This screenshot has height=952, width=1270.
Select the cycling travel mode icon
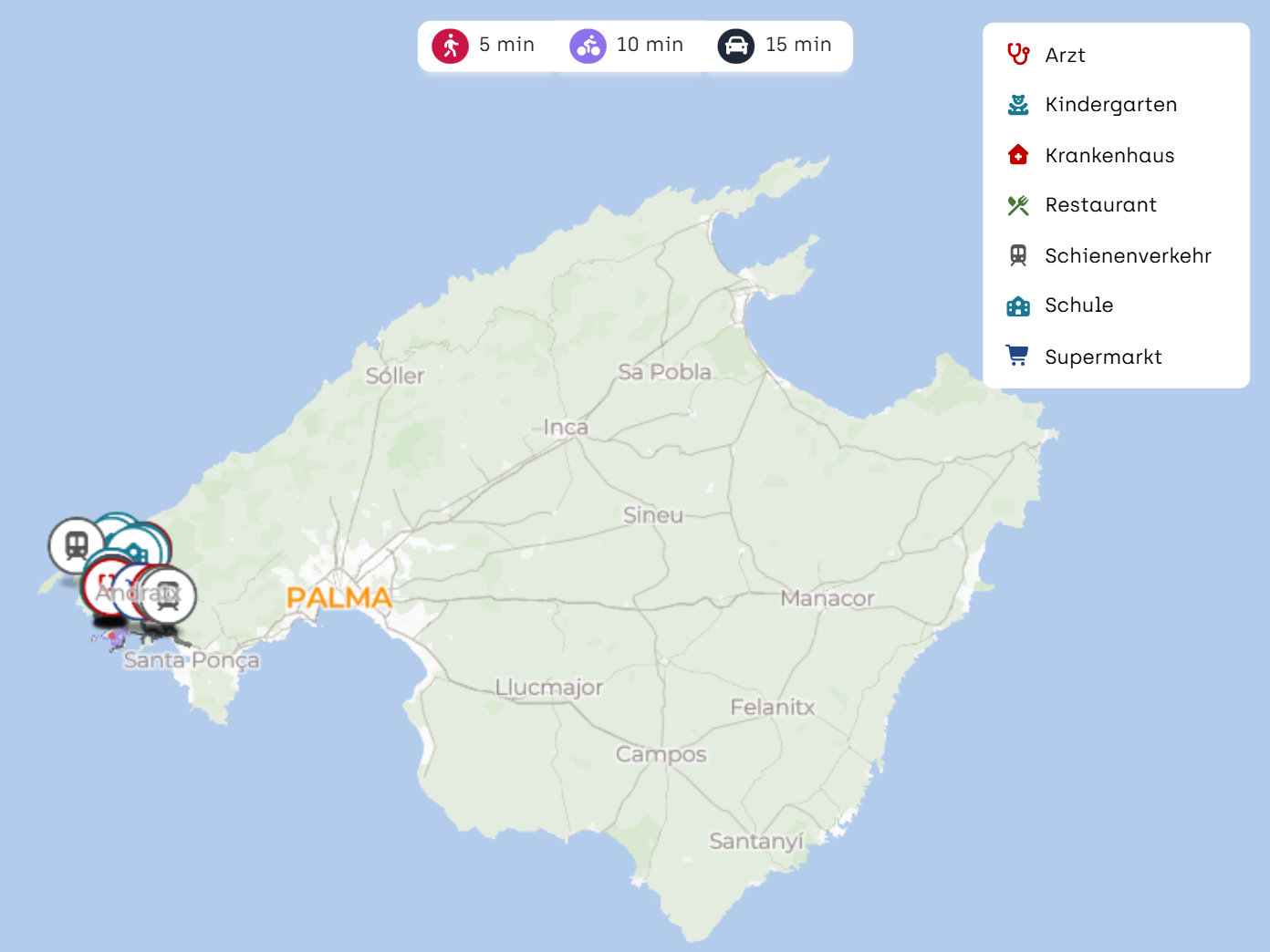coord(588,46)
